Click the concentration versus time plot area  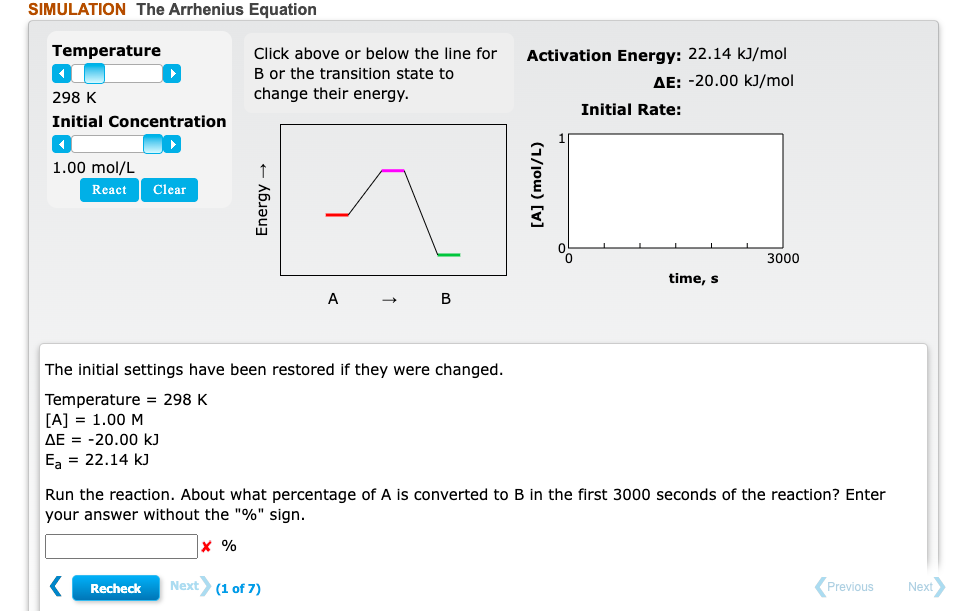pos(675,190)
